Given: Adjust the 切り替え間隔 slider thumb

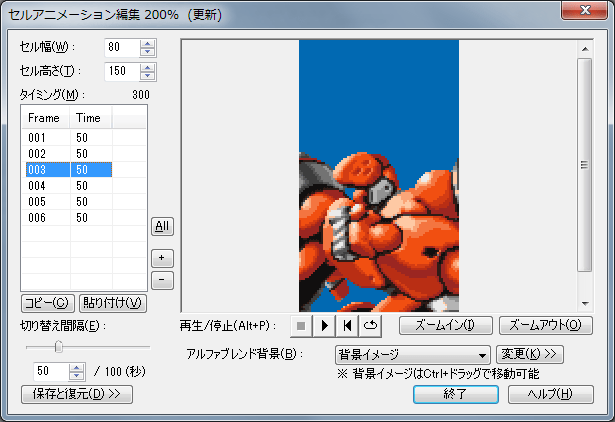Looking at the screenshot, I should (59, 347).
